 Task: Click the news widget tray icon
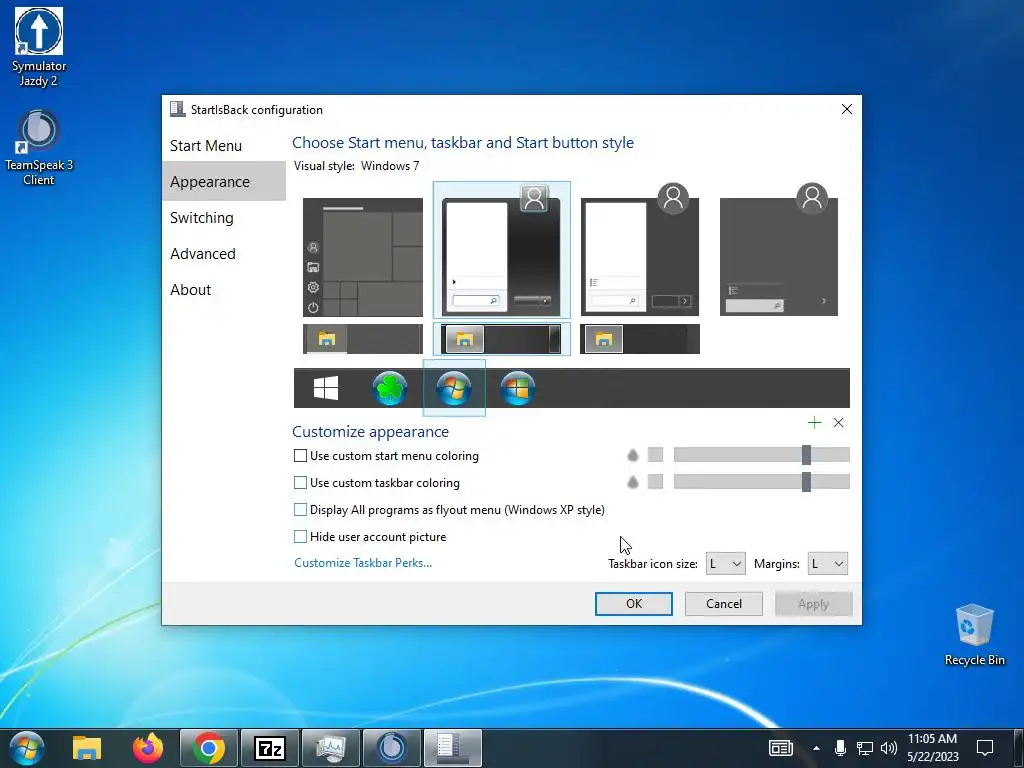pos(780,748)
